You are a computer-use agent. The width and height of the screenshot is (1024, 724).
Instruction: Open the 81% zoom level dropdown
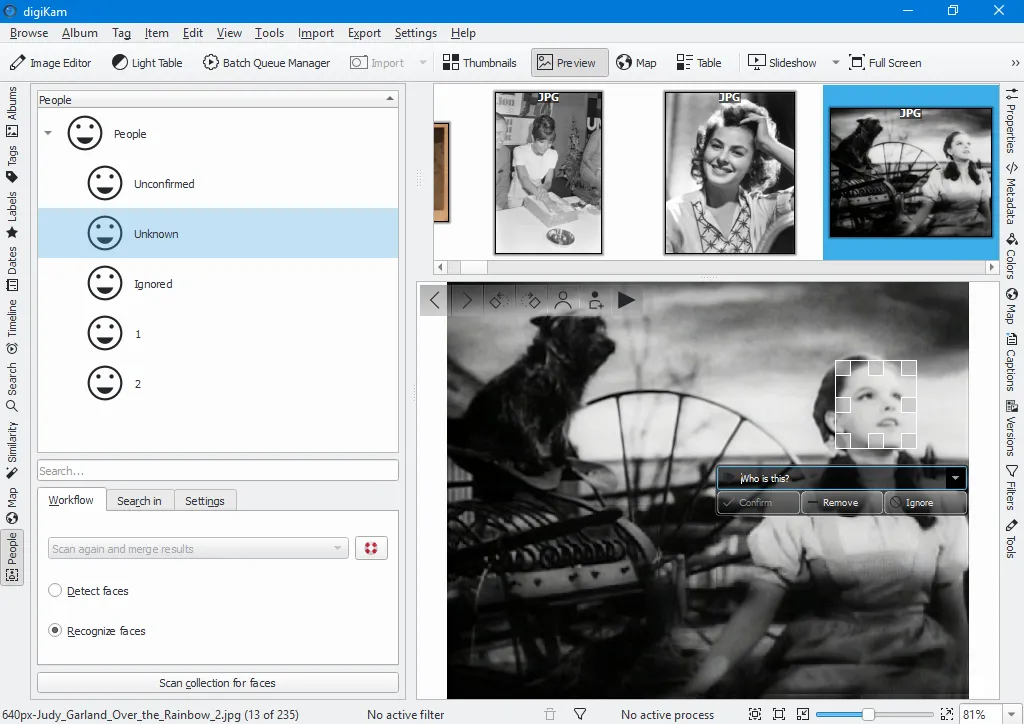click(x=1012, y=715)
